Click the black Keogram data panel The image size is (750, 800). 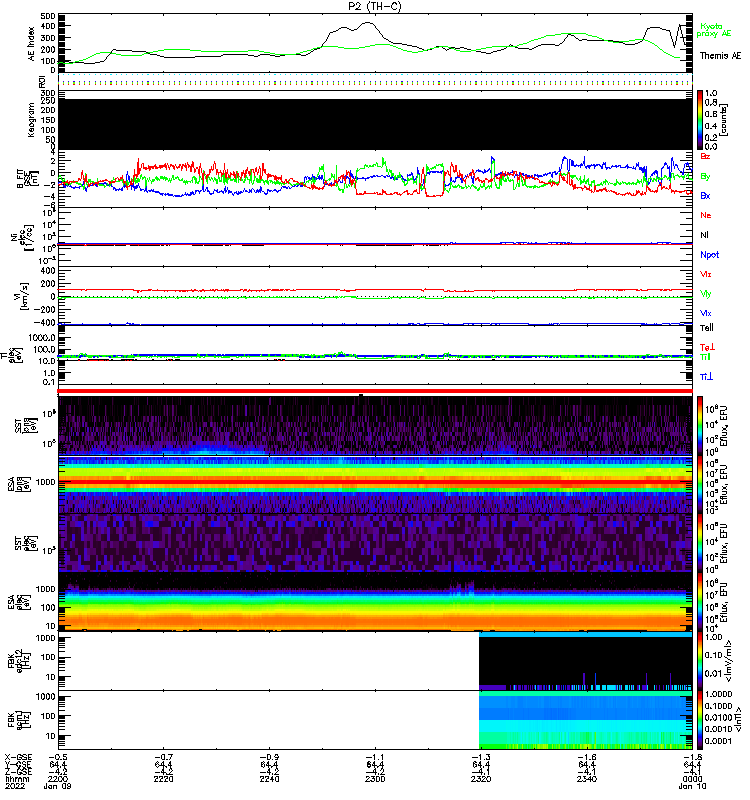(x=375, y=124)
